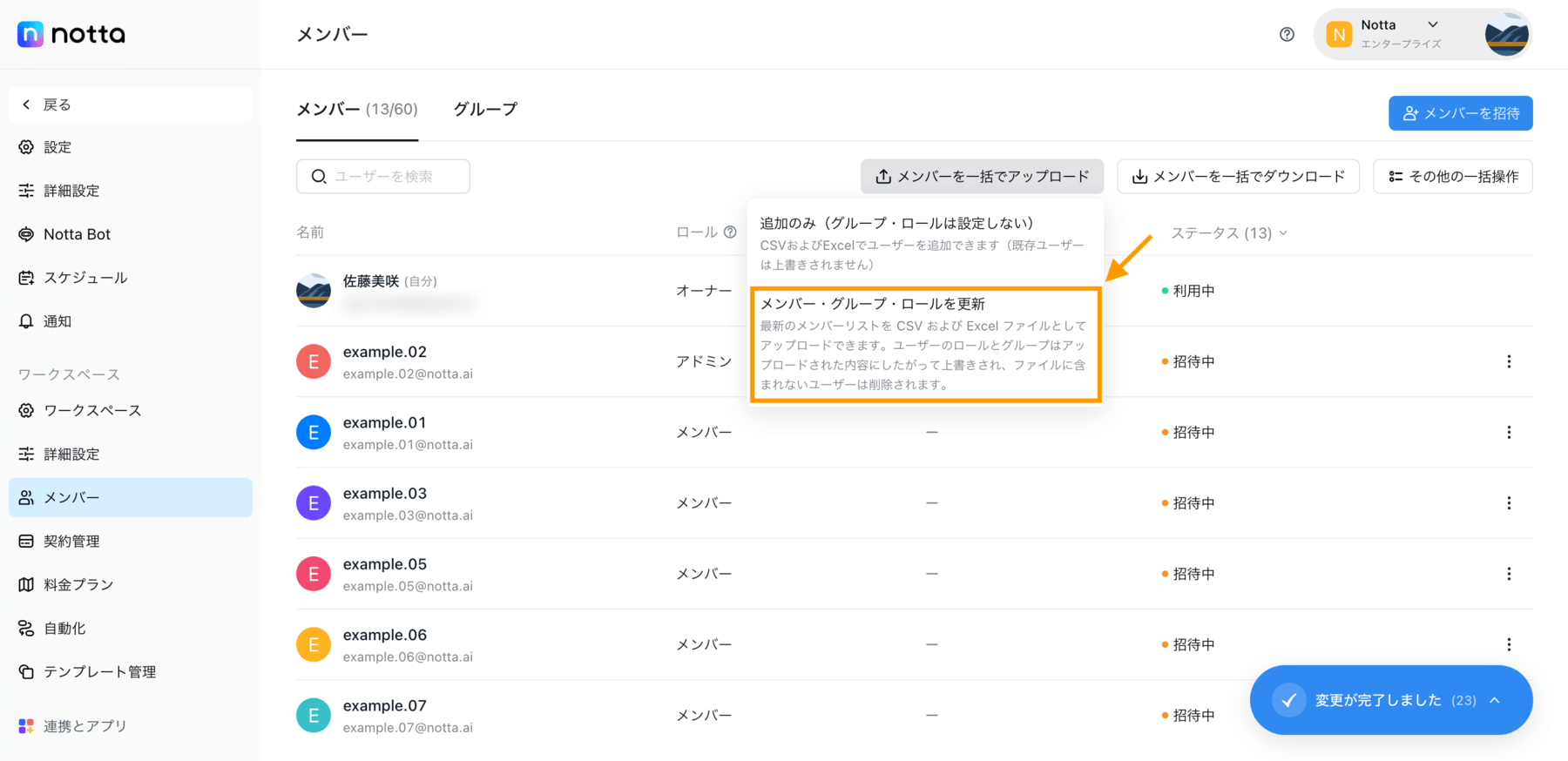Open 設定 in the sidebar
1568x761 pixels.
coord(131,147)
